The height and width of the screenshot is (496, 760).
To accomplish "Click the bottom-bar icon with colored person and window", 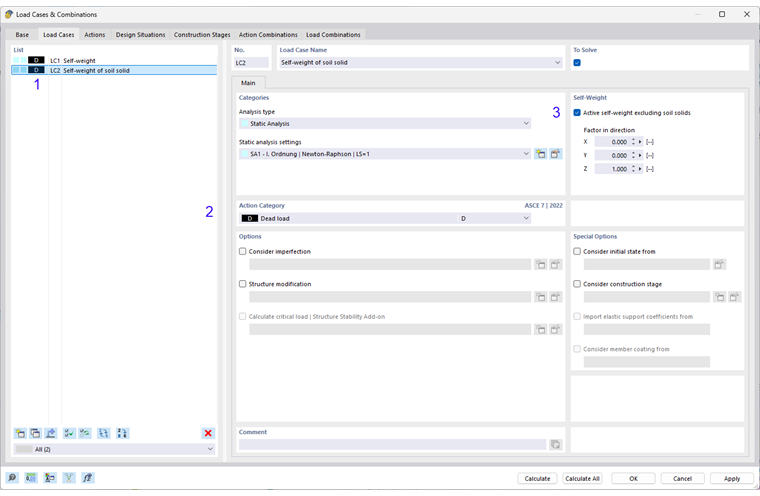I will click(x=50, y=478).
